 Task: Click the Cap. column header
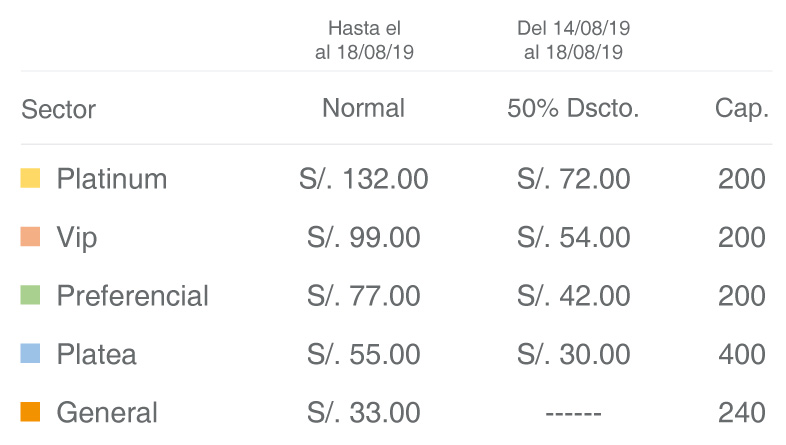click(x=741, y=109)
